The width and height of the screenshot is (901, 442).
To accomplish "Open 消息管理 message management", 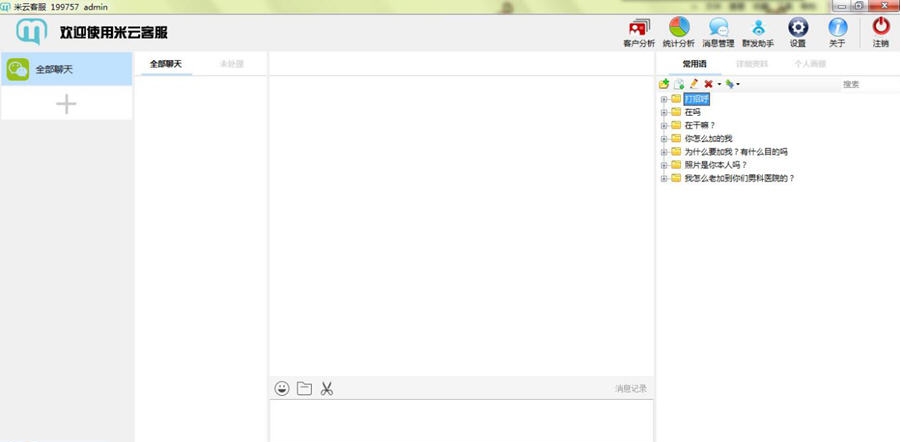I will coord(718,33).
